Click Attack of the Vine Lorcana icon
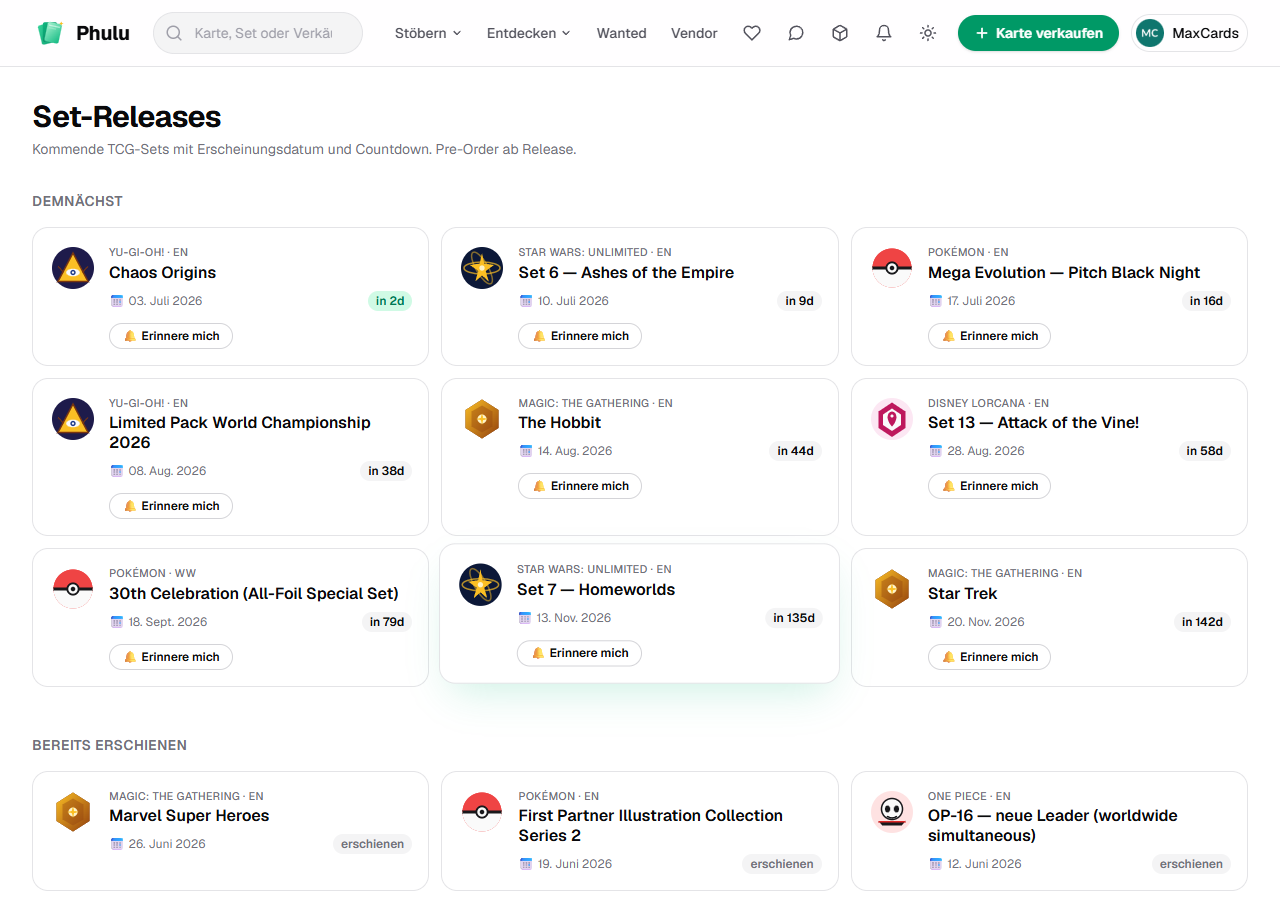Image resolution: width=1280 pixels, height=900 pixels. (x=892, y=419)
